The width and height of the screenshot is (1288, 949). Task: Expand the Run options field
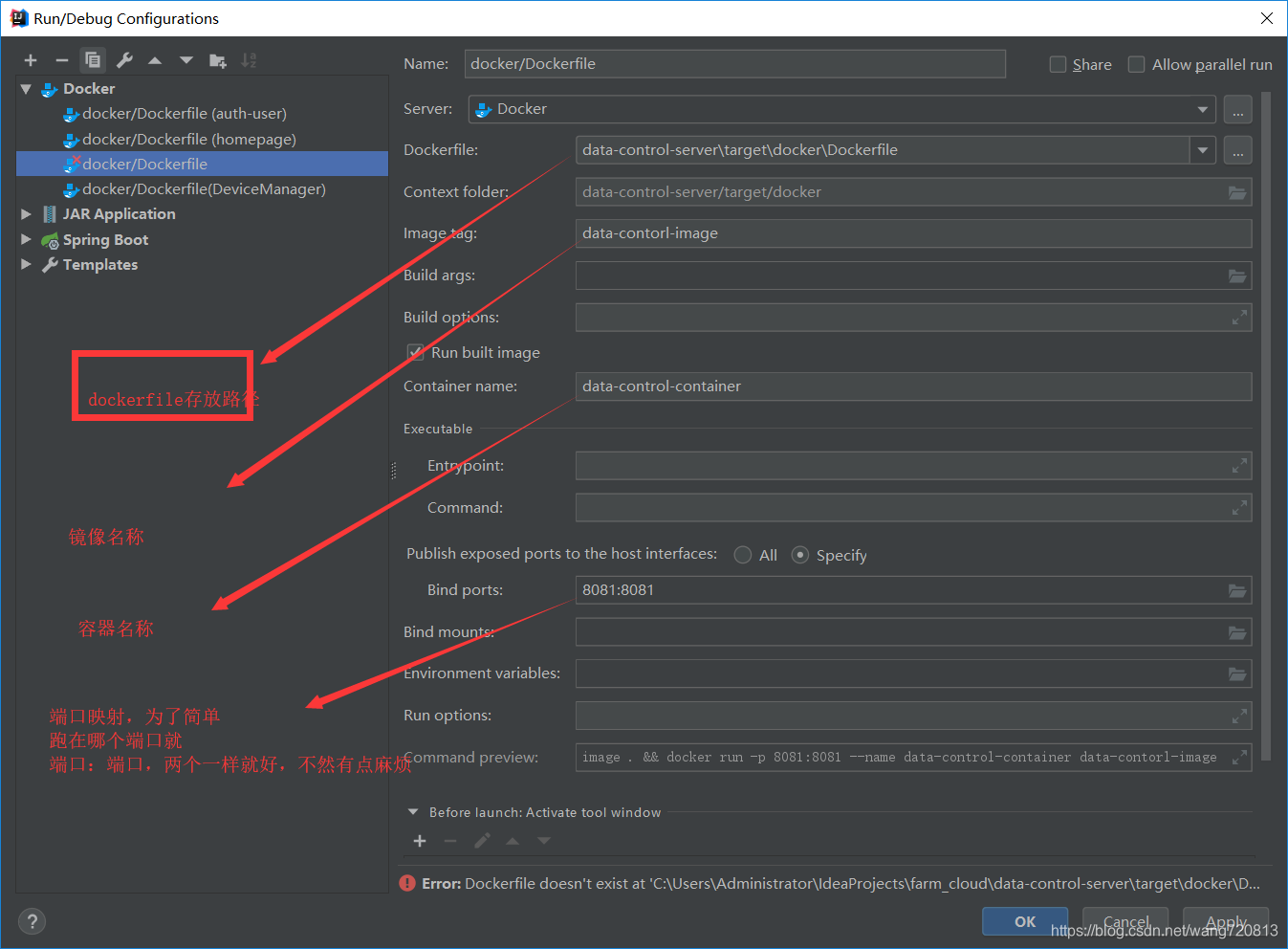[1239, 716]
